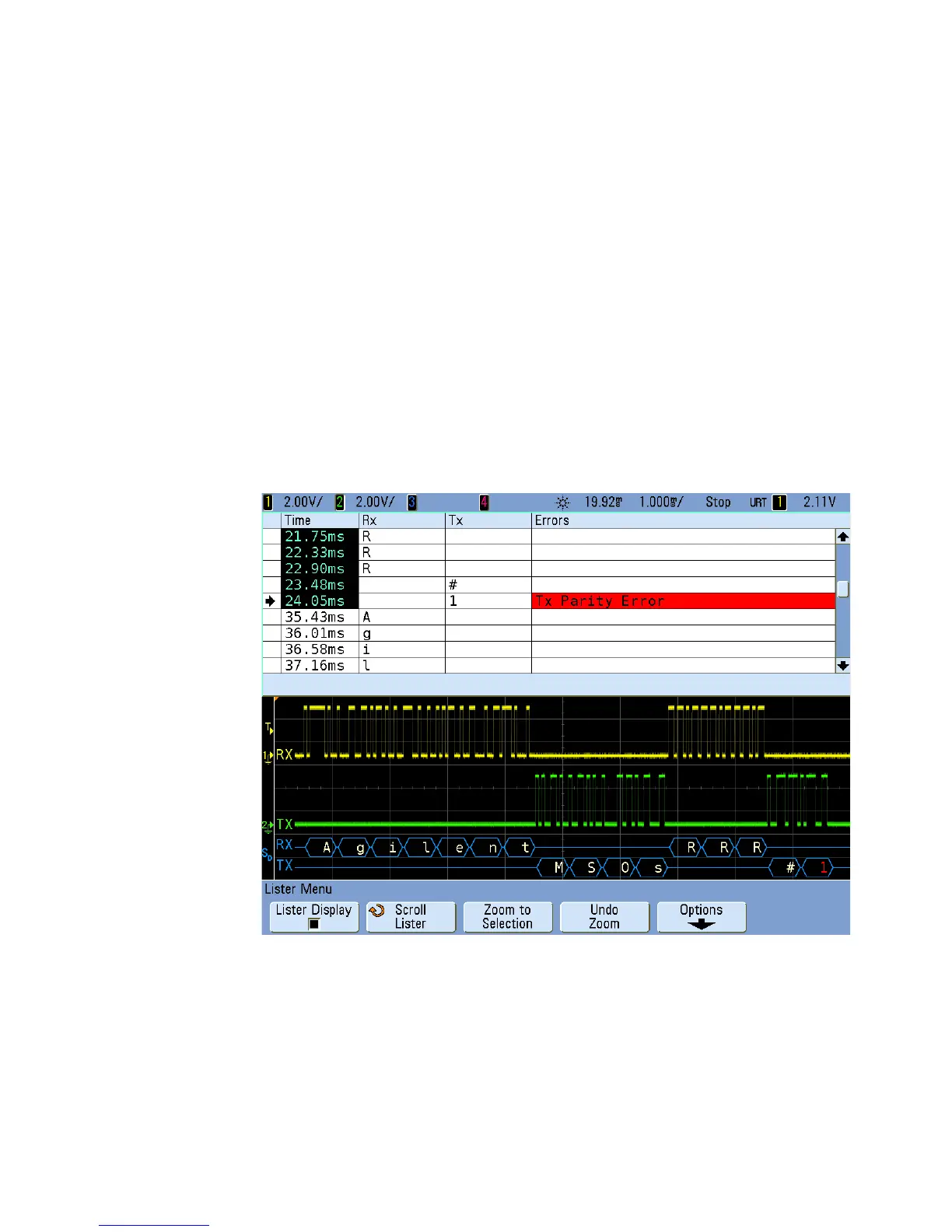
Task: Click the Tx Parity Error cell
Action: tap(683, 601)
